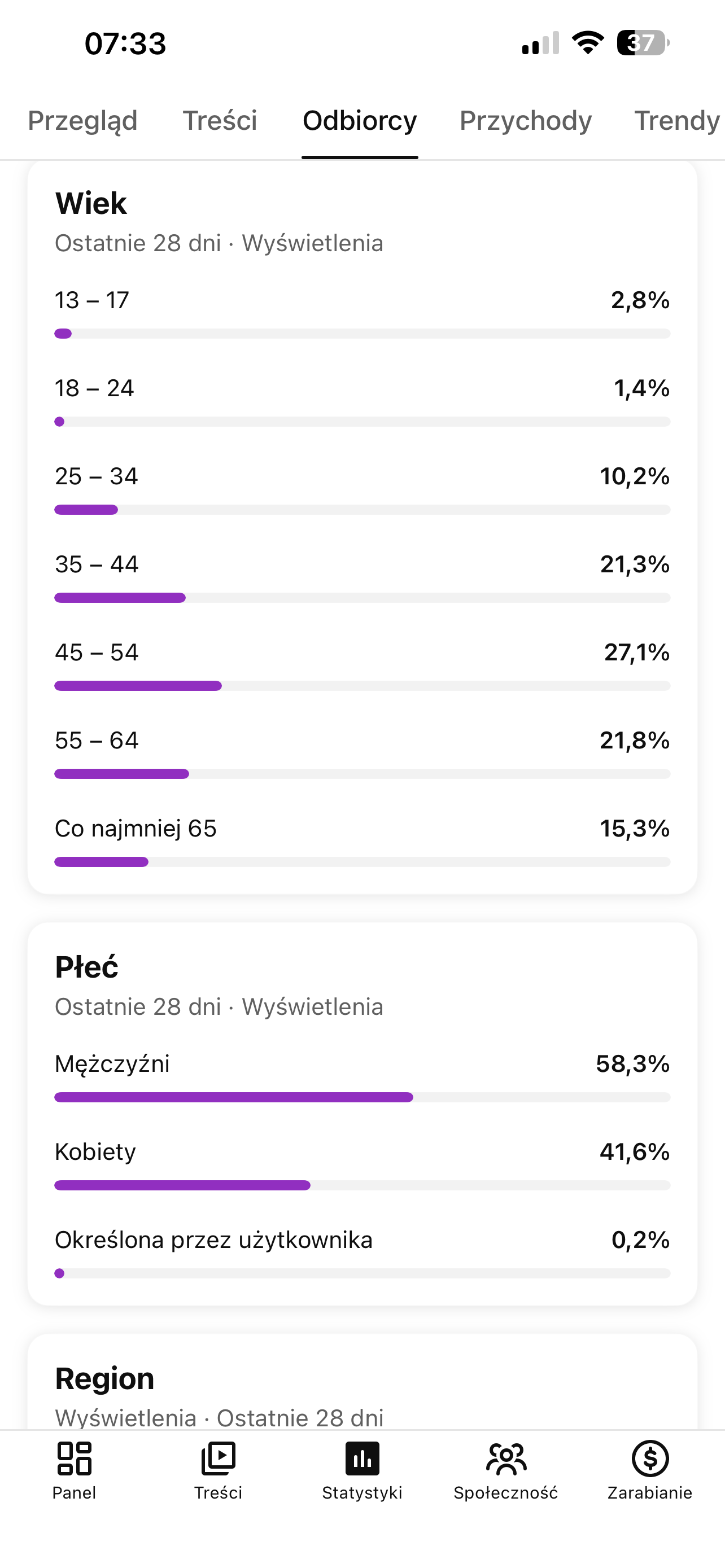Open the Przychody tab
The image size is (725, 1568).
[x=525, y=120]
